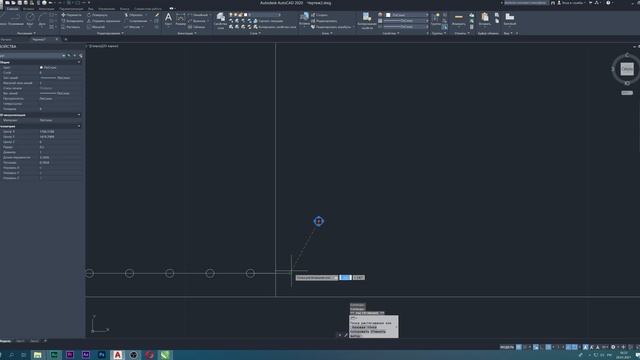Click the Linear (Линейный) dimension tool
This screenshot has height=360, width=640.
point(198,15)
